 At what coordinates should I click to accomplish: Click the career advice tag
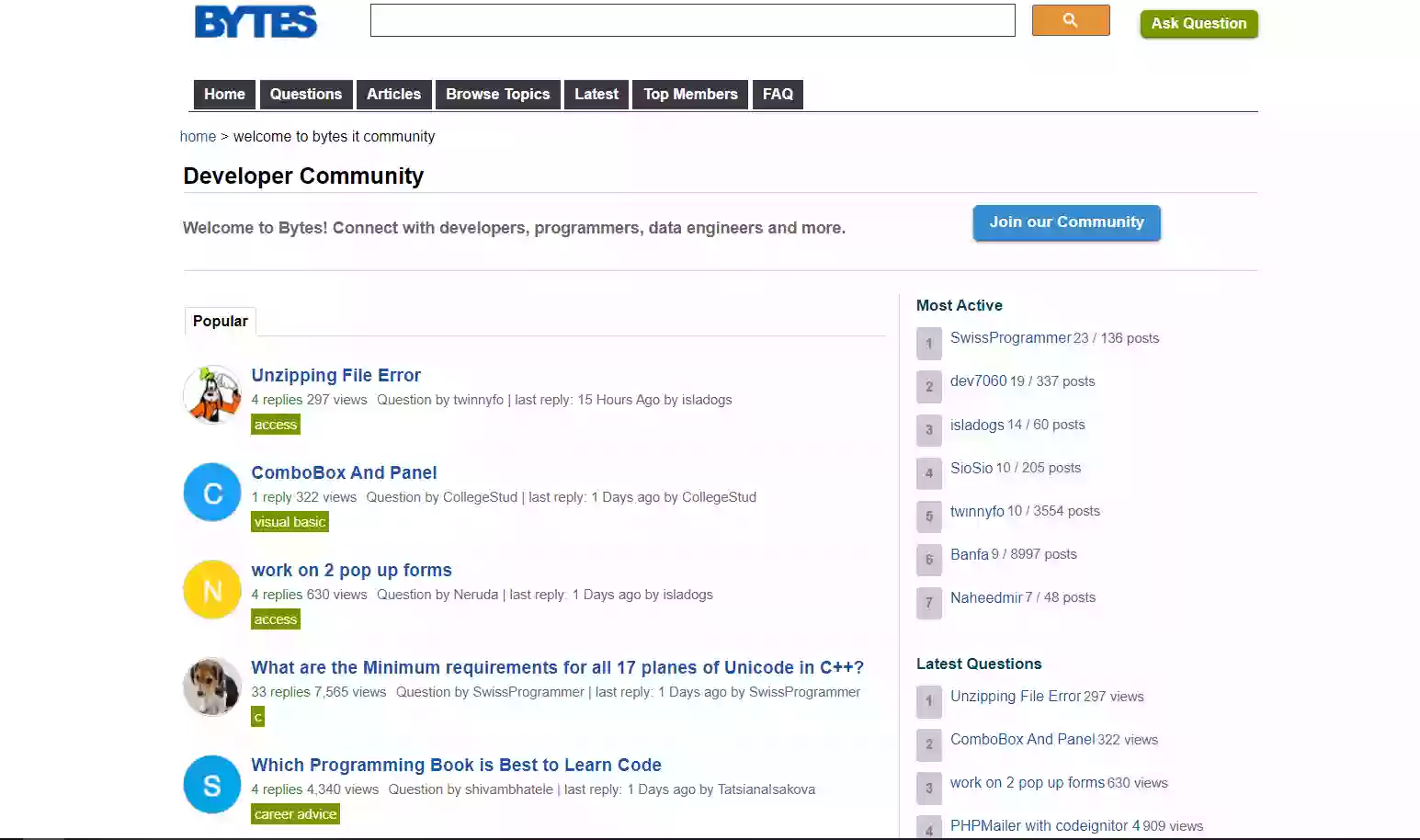tap(295, 814)
